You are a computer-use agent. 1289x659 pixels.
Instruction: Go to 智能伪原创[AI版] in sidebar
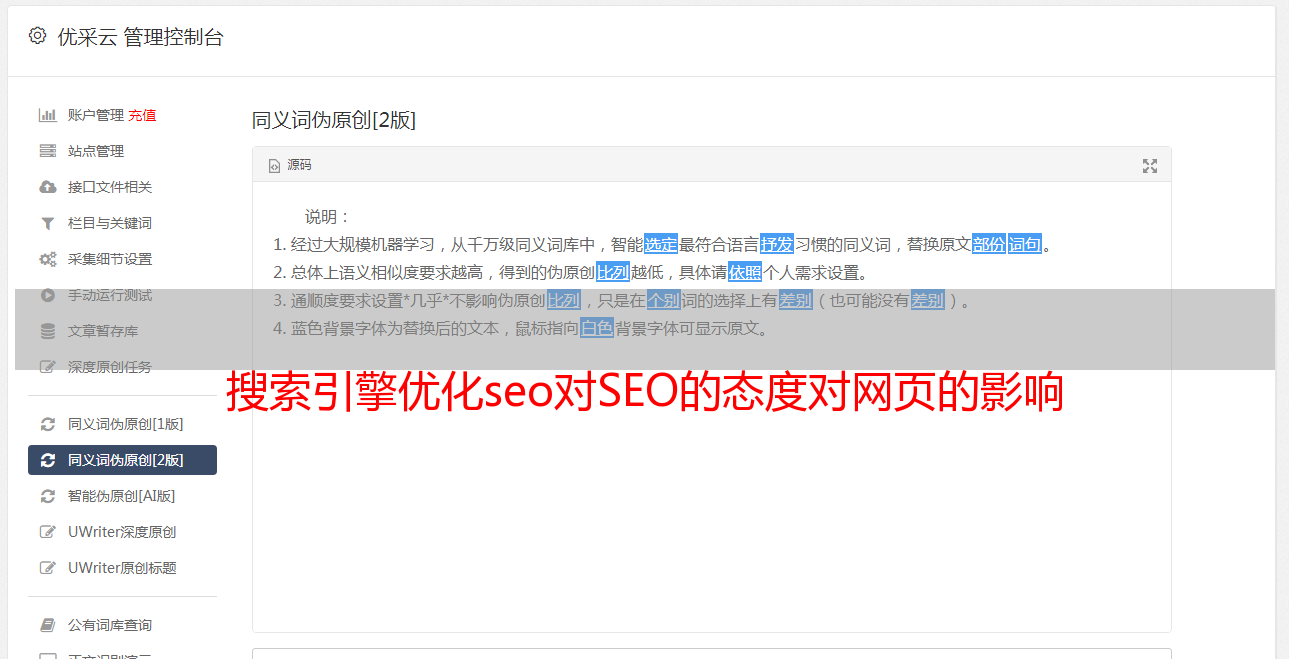[x=122, y=496]
